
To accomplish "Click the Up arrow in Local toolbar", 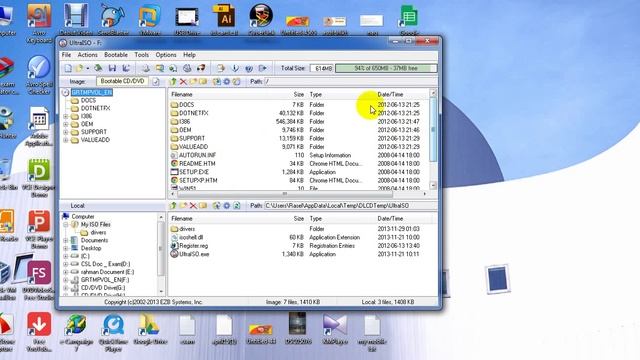I will (x=173, y=206).
